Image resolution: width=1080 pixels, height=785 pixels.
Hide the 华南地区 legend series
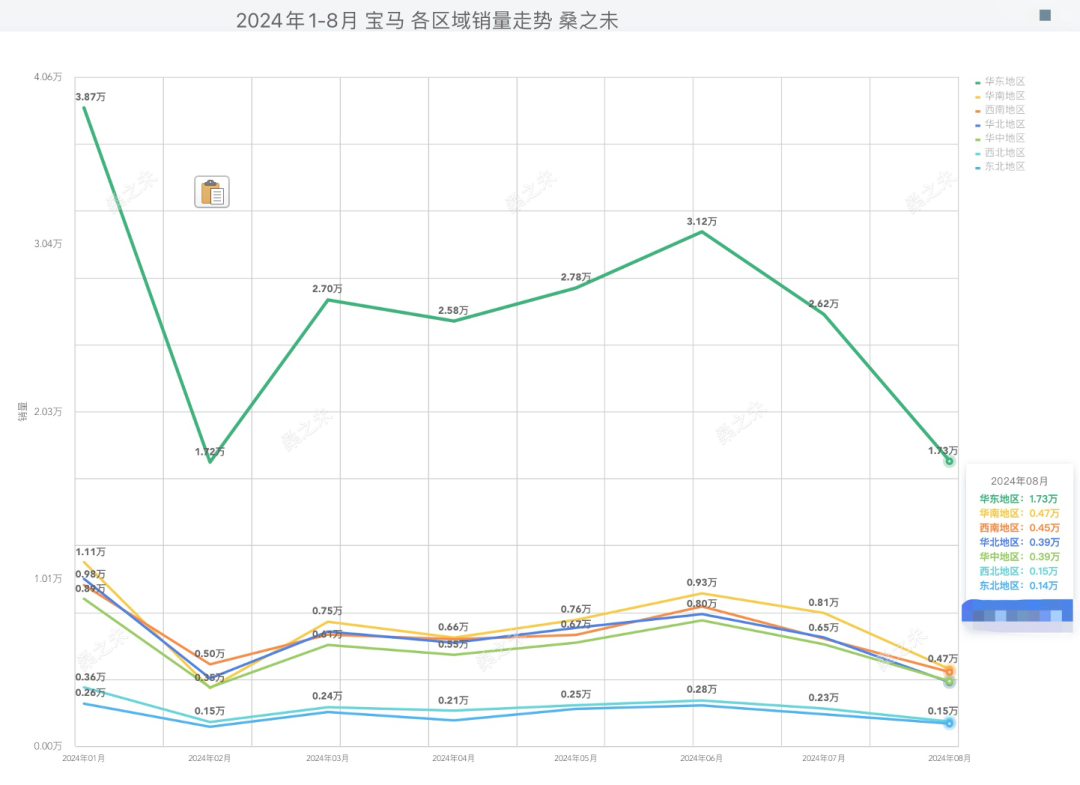pos(1004,95)
